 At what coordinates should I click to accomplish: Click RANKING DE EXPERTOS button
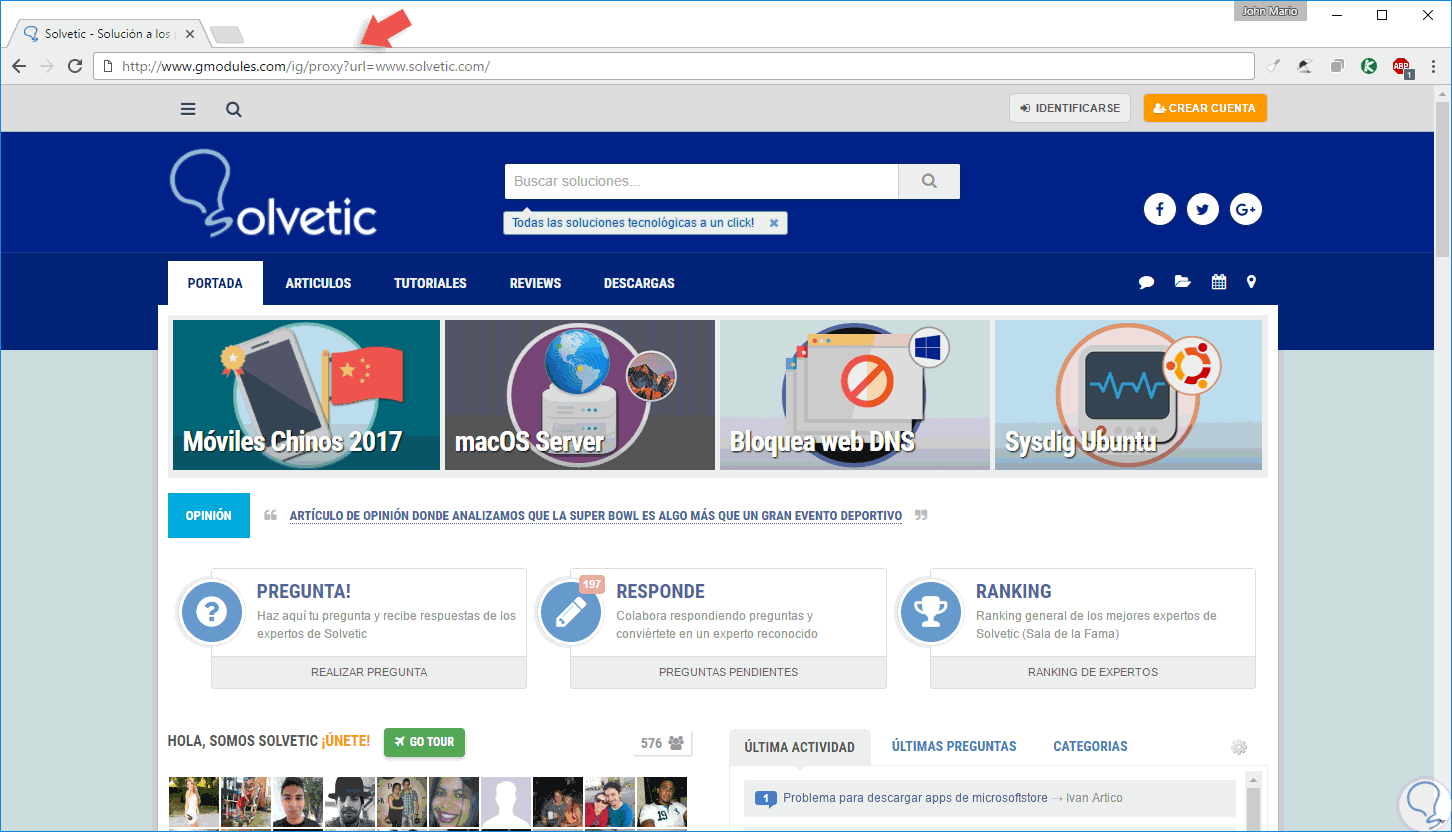1093,672
